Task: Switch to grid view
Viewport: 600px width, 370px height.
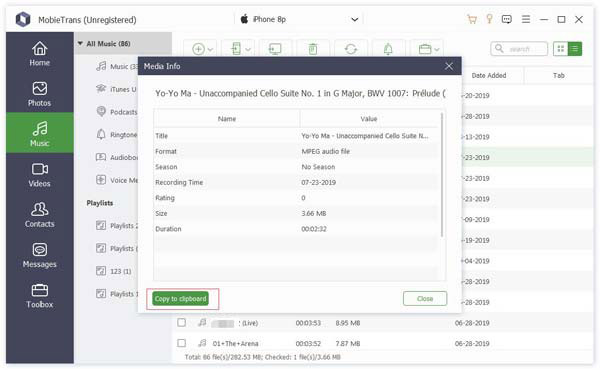Action: point(561,49)
